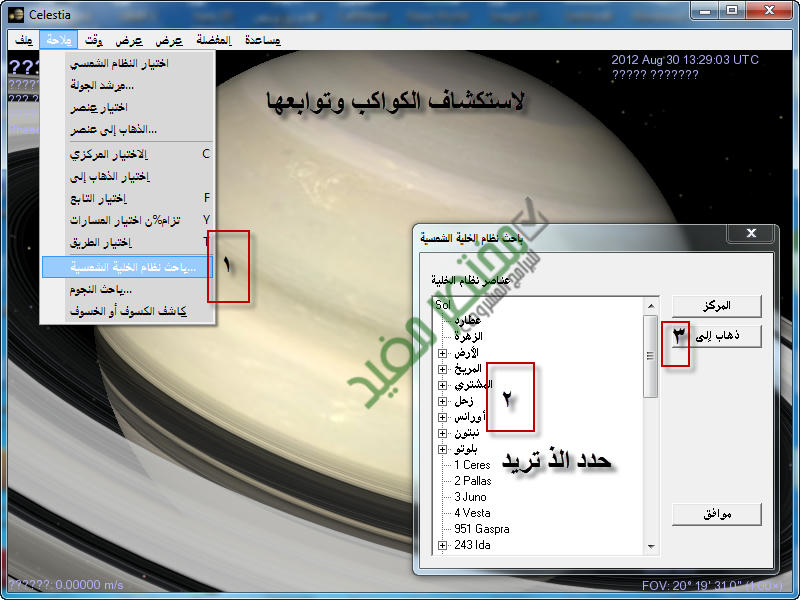Choose الاختيار المركزي (C) menu entry
This screenshot has width=800, height=600.
coord(127,154)
